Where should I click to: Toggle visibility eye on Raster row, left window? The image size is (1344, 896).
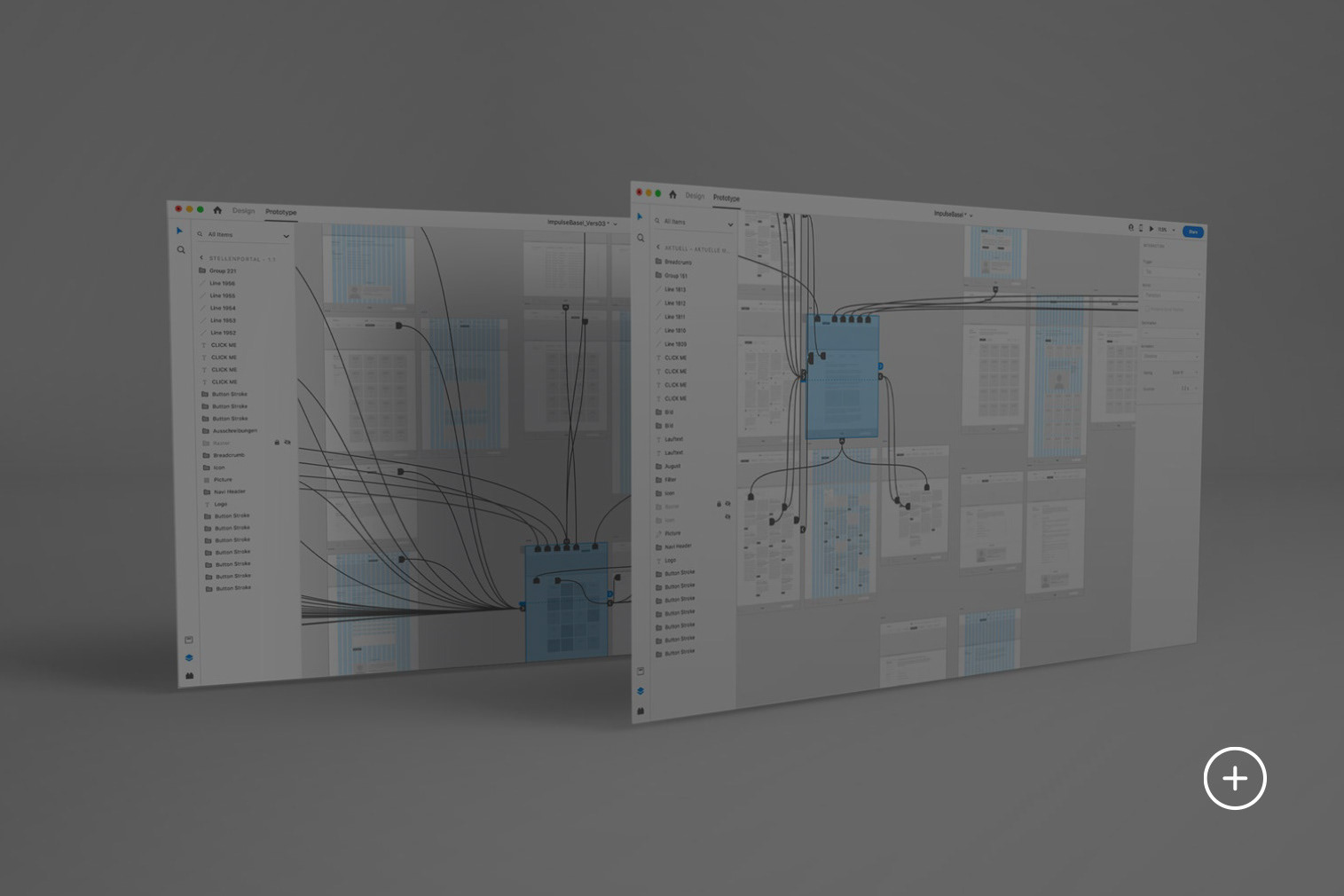click(287, 442)
